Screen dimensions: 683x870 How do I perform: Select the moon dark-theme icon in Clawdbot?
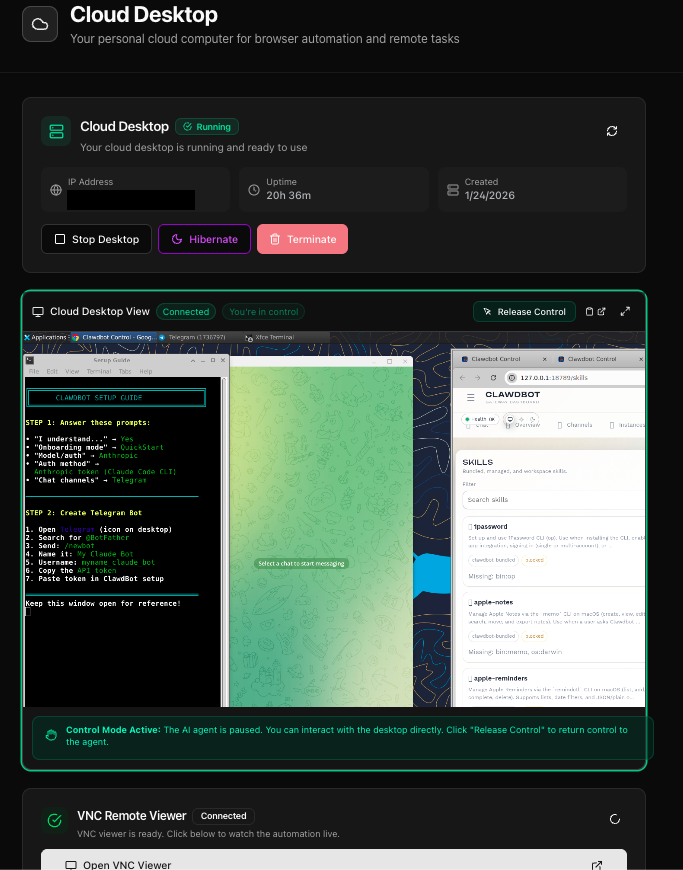[x=532, y=419]
